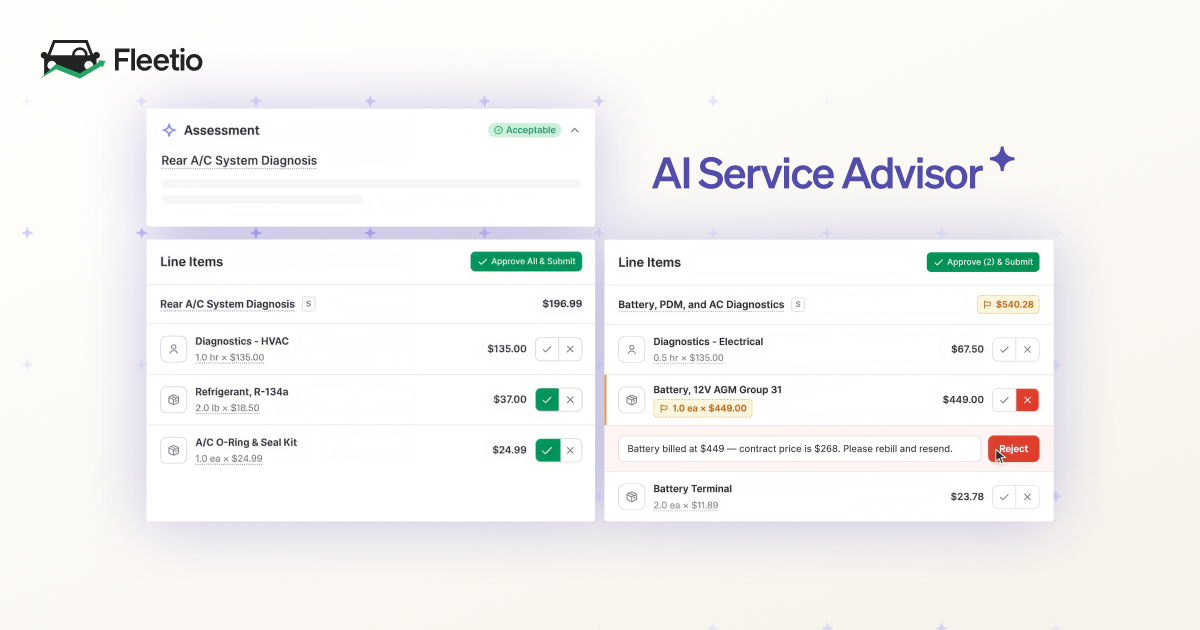
Task: Click the Acceptable status badge
Action: [x=524, y=130]
